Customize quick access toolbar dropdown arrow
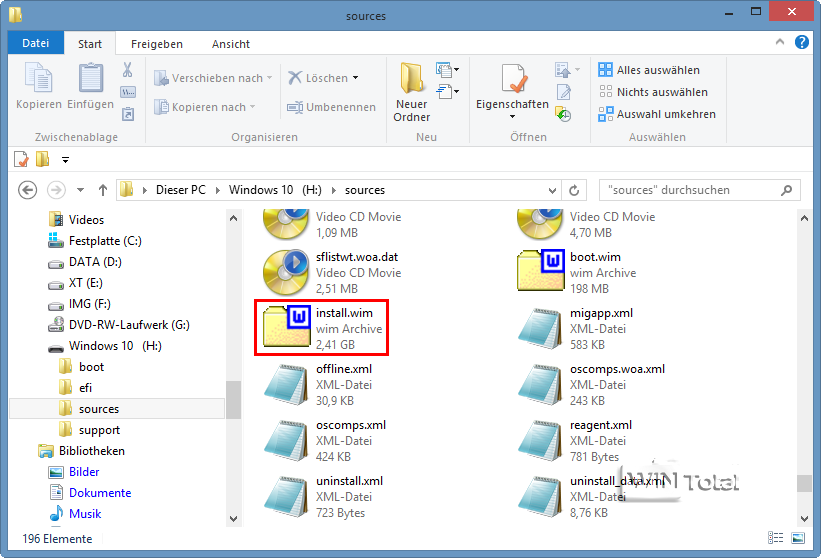Viewport: 821px width, 558px height. (x=65, y=160)
